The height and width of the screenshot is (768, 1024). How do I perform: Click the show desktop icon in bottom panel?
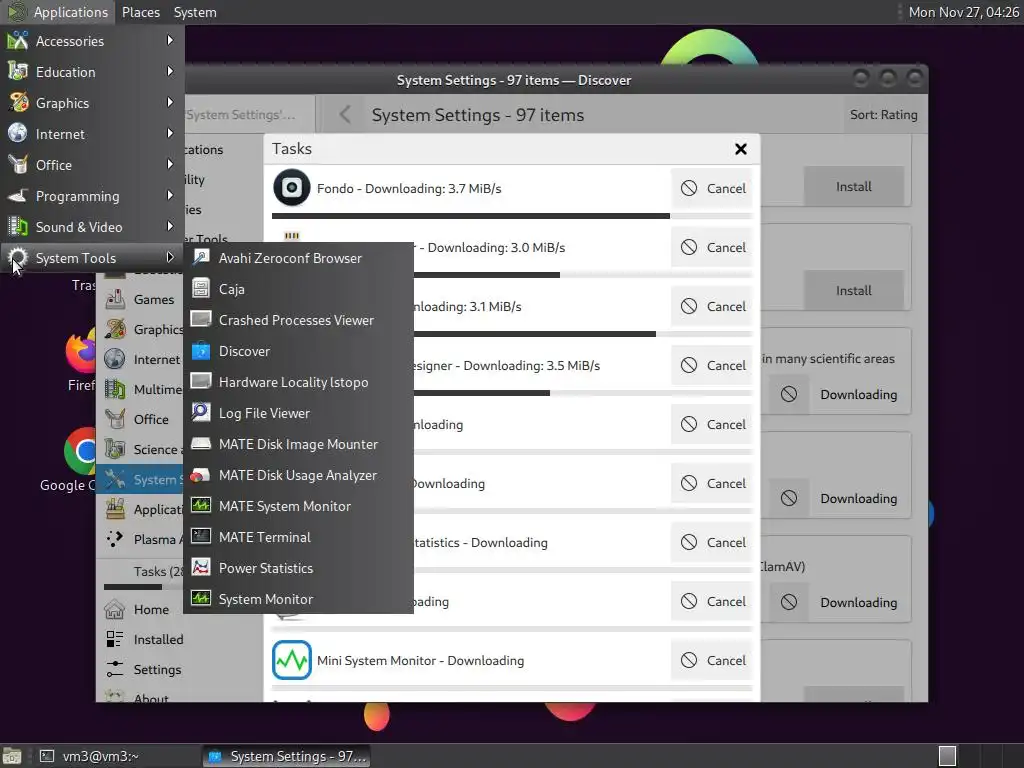[x=12, y=756]
